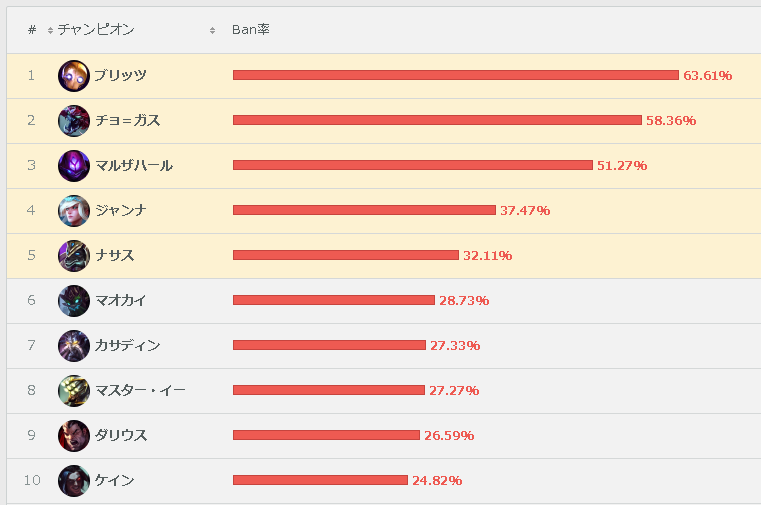Open the ブリッツ champion name link
The height and width of the screenshot is (505, 761).
[x=120, y=76]
